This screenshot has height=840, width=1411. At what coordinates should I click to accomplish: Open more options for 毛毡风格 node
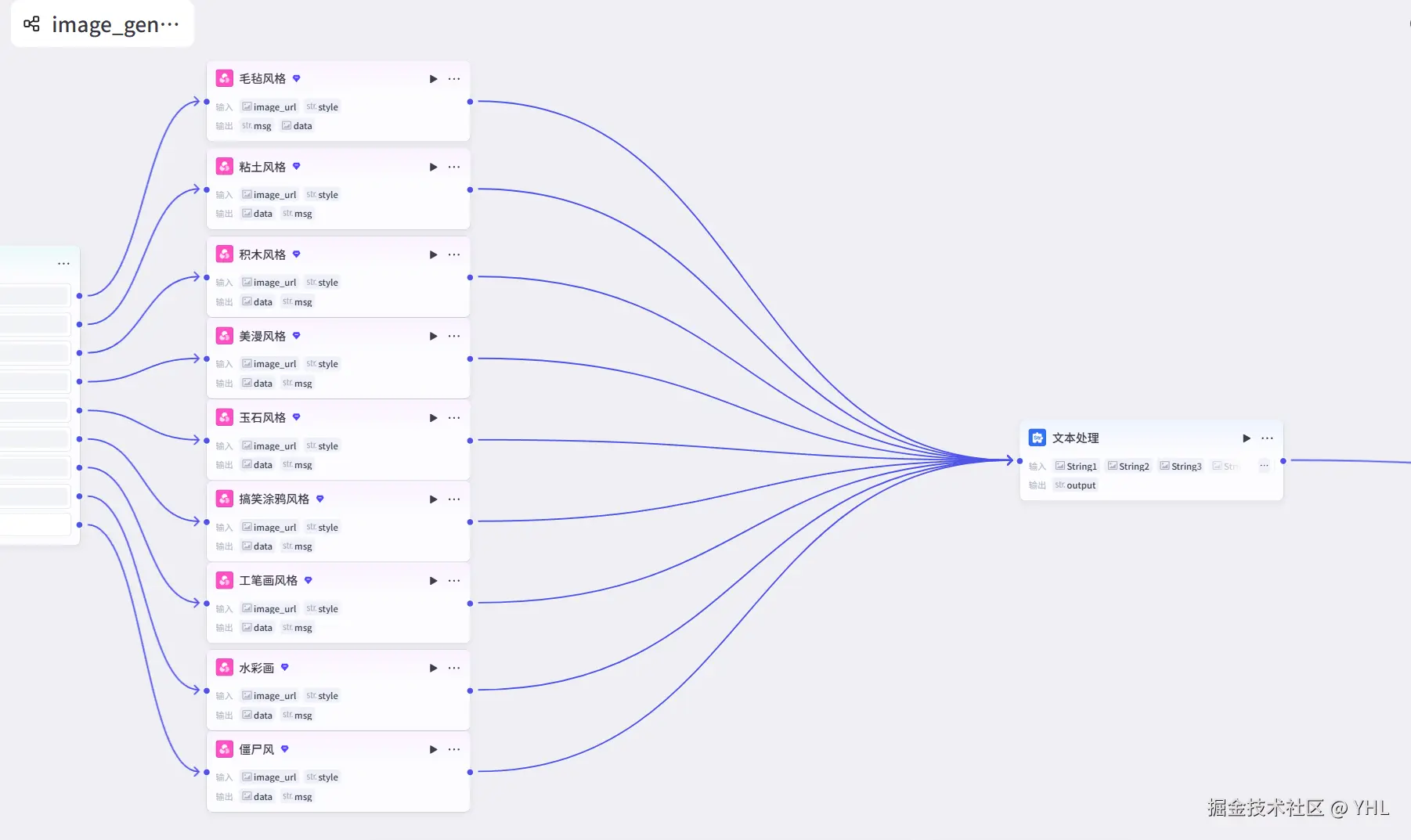454,79
